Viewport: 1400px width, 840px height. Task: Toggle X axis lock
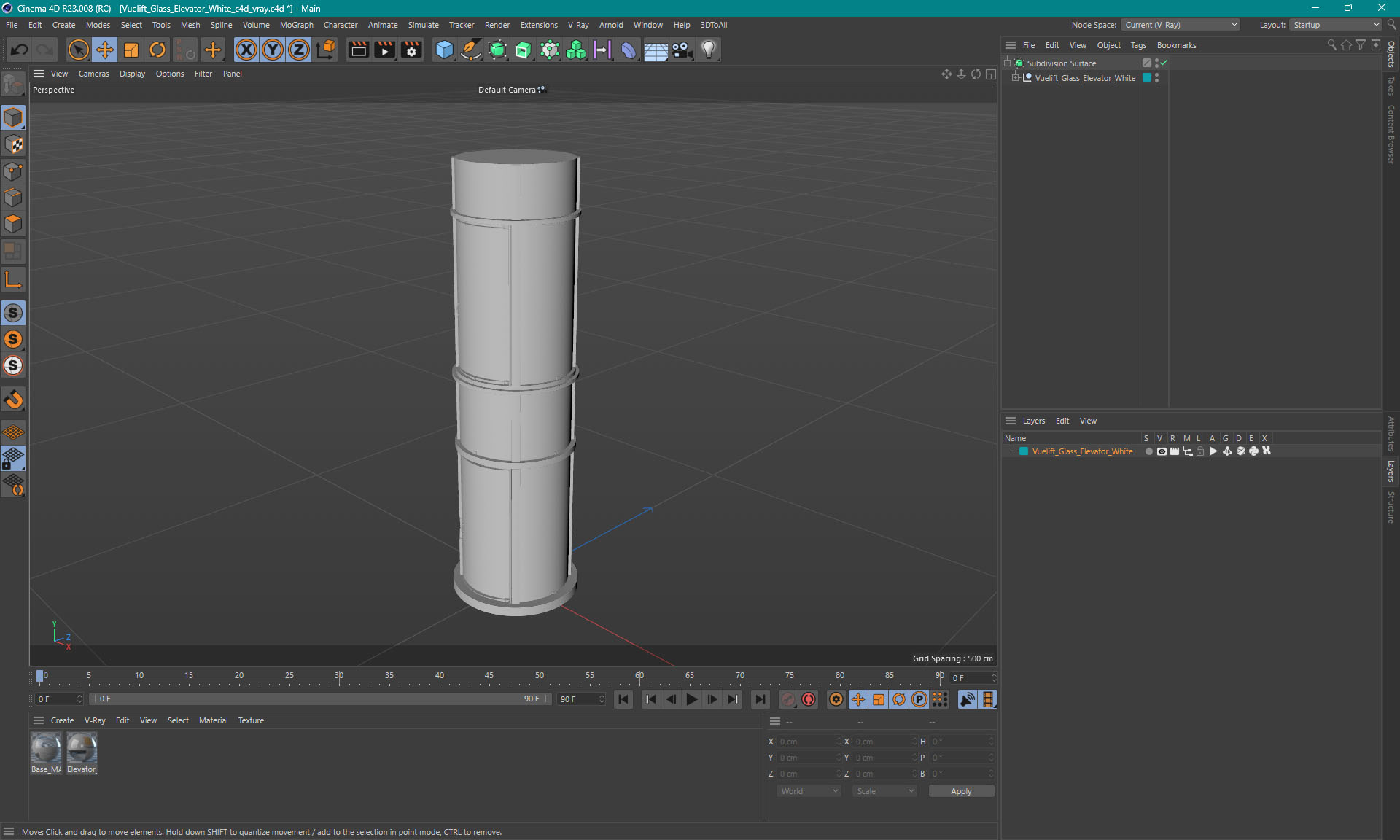tap(246, 50)
